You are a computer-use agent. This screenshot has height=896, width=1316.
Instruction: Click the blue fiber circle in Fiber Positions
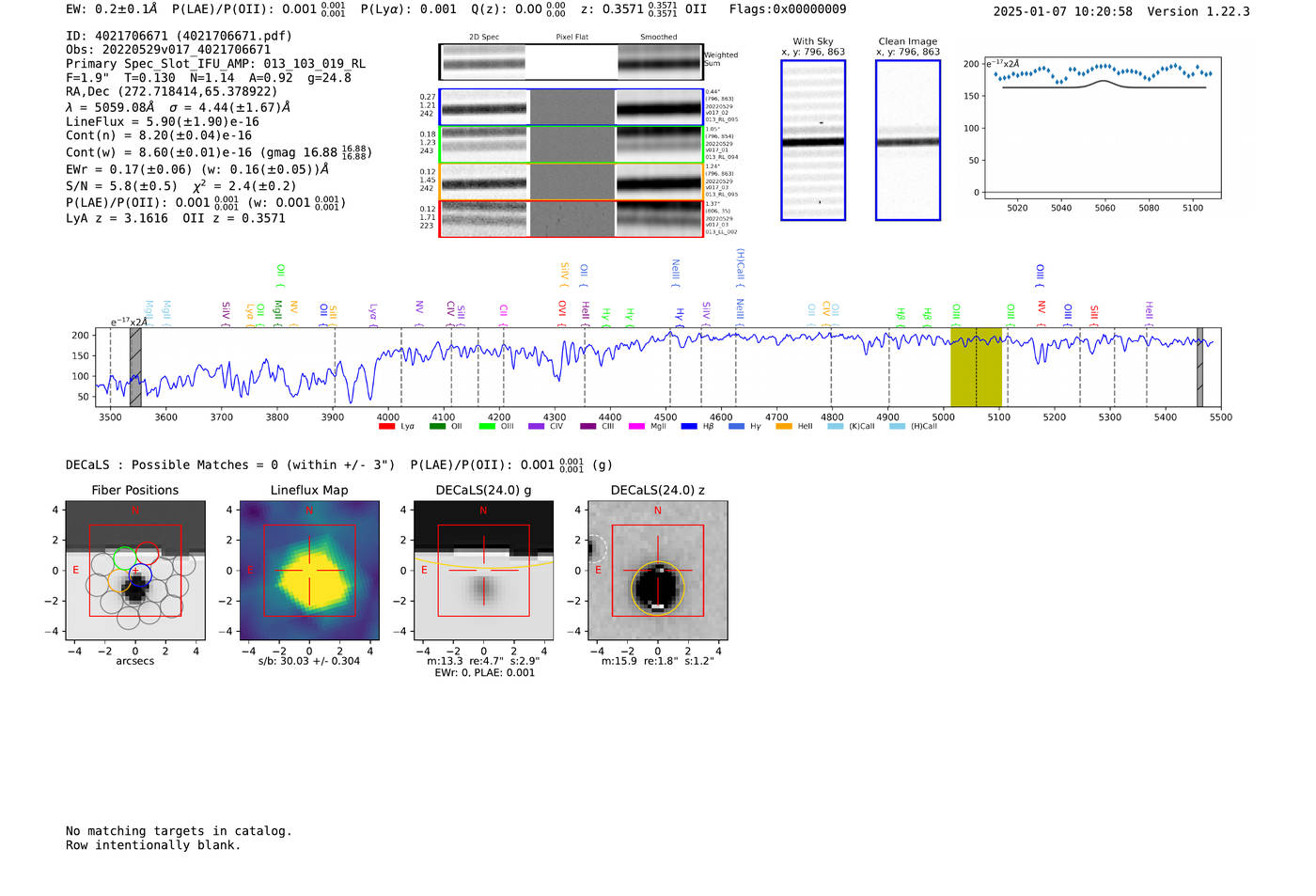click(x=140, y=576)
